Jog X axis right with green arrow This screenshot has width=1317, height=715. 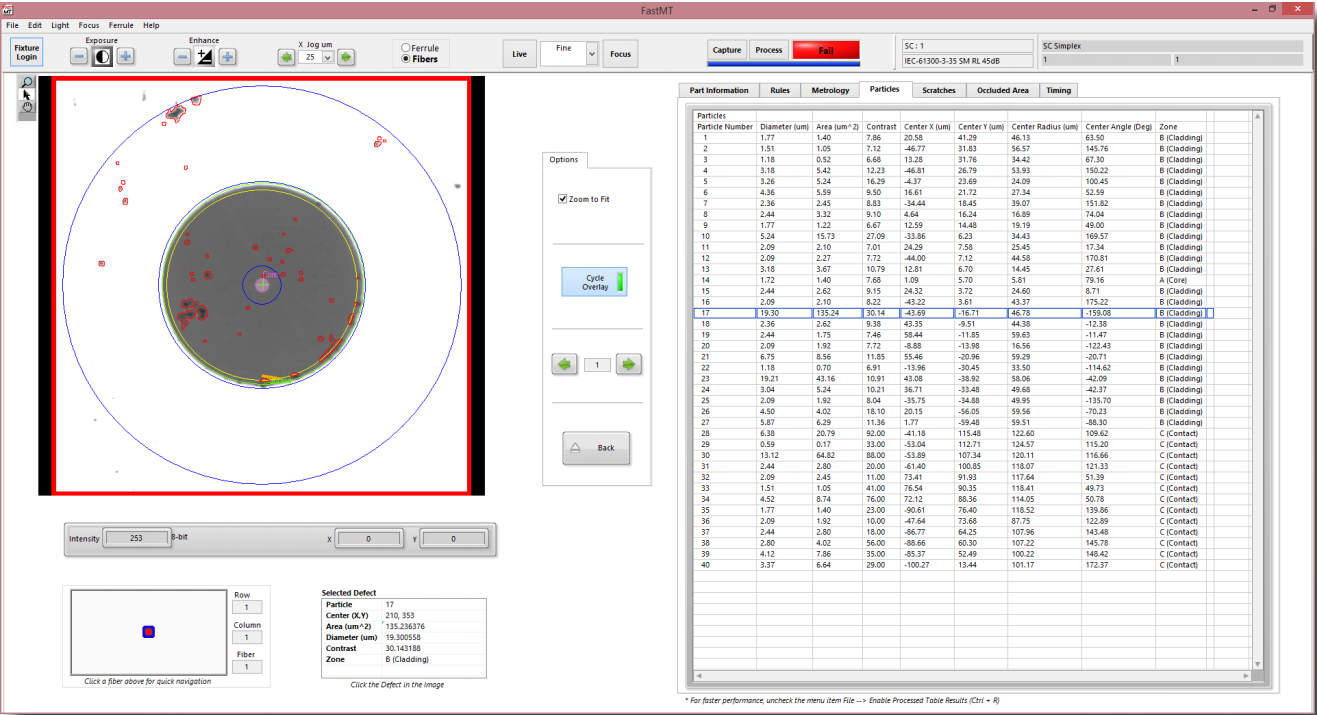coord(345,57)
